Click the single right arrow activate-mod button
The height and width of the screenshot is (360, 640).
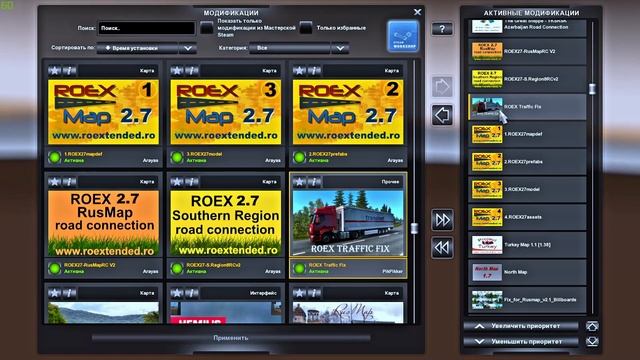click(442, 87)
